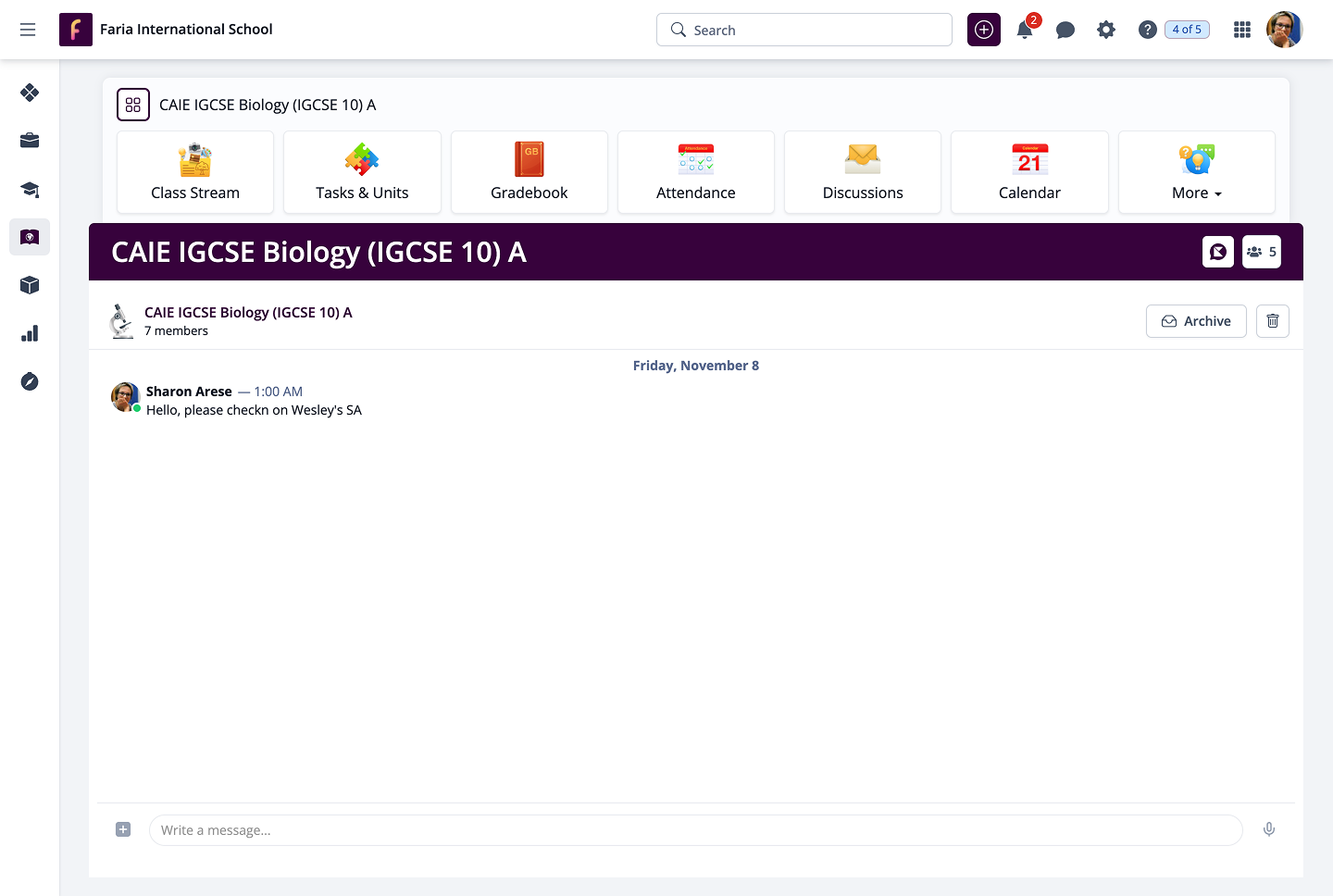Screen dimensions: 1333x896
Task: Open the settings gear icon
Action: click(1105, 31)
